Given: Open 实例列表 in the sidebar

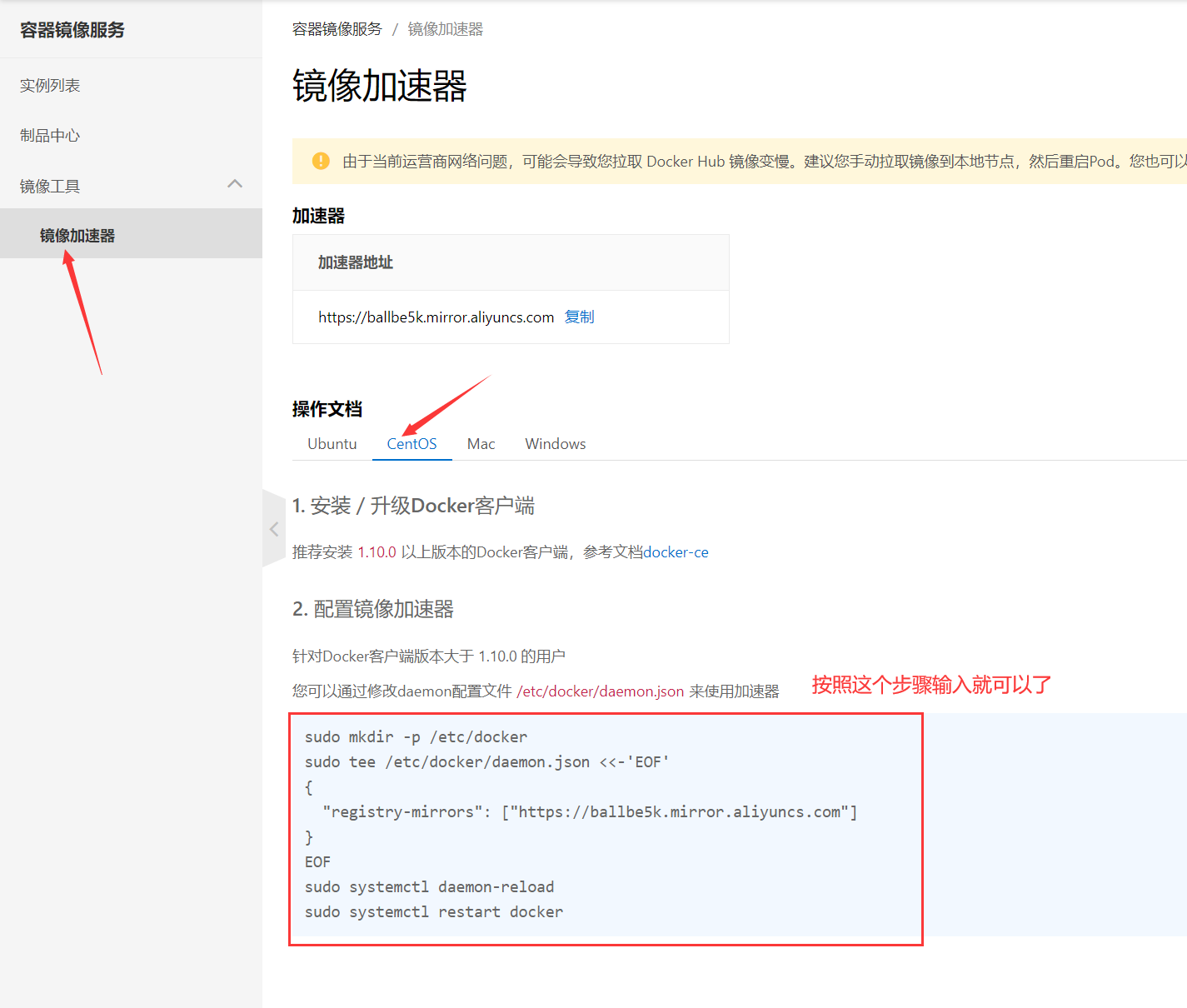Looking at the screenshot, I should [50, 86].
